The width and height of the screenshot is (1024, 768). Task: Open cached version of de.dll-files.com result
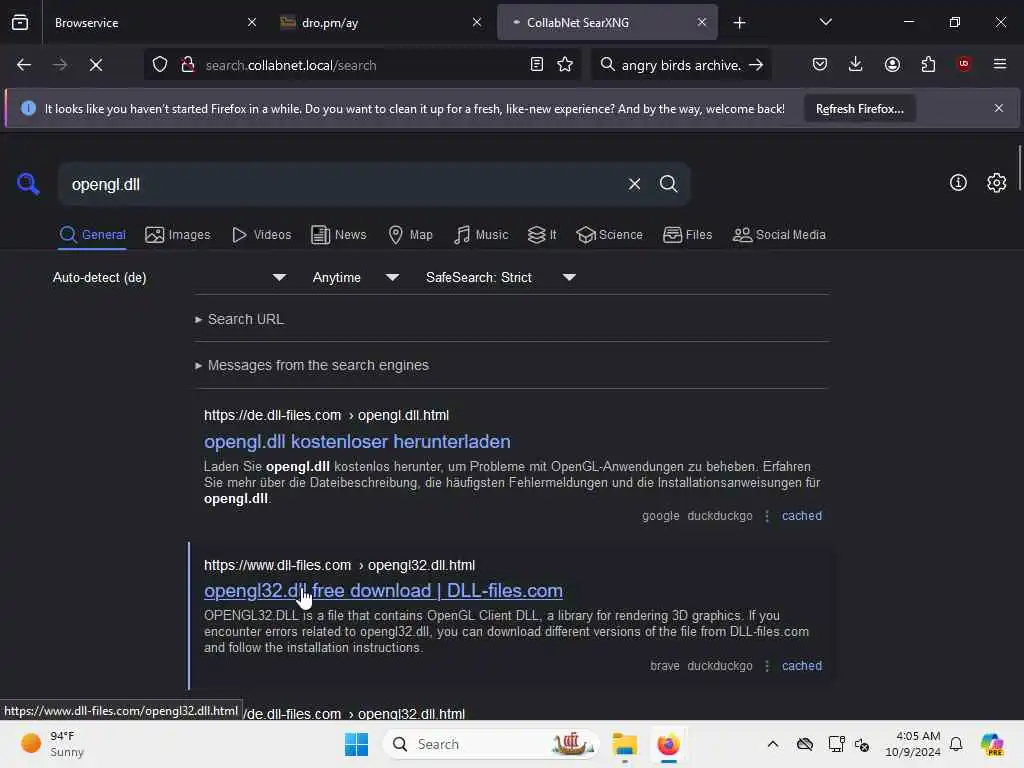tap(802, 516)
